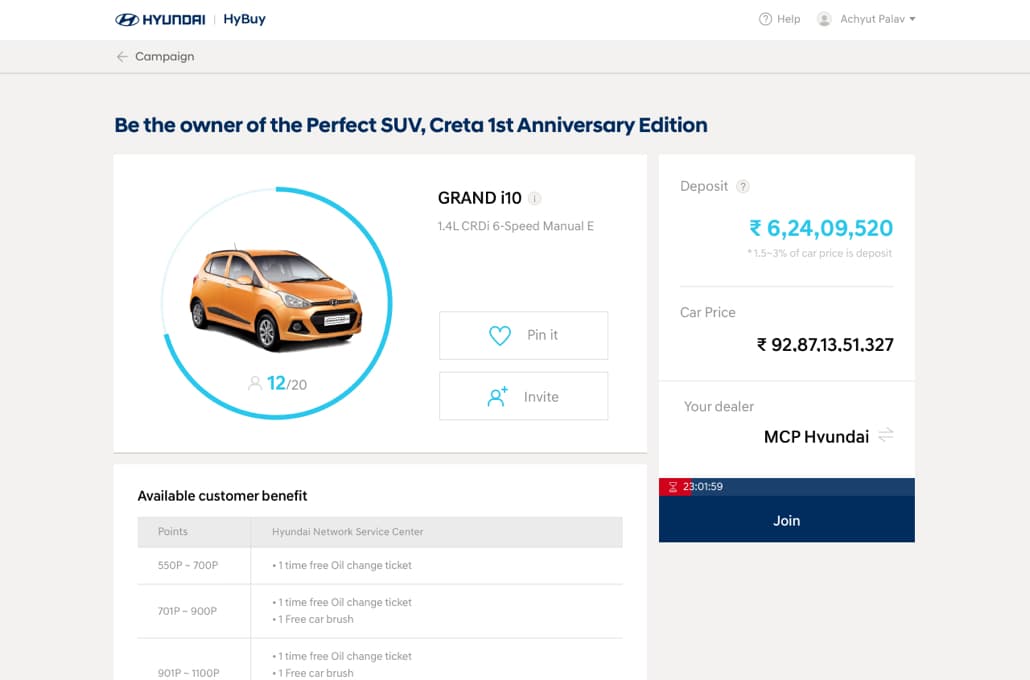Click the swap dealer arrows icon
1030x680 pixels.
885,435
